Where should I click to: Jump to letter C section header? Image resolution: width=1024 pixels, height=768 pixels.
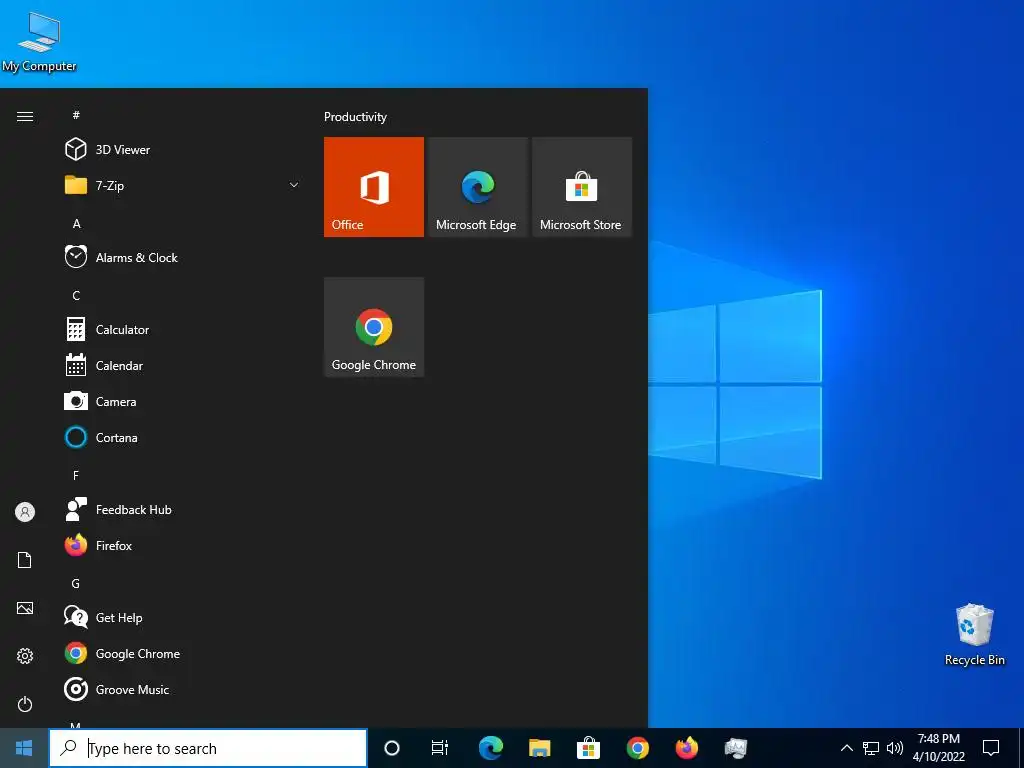tap(76, 296)
